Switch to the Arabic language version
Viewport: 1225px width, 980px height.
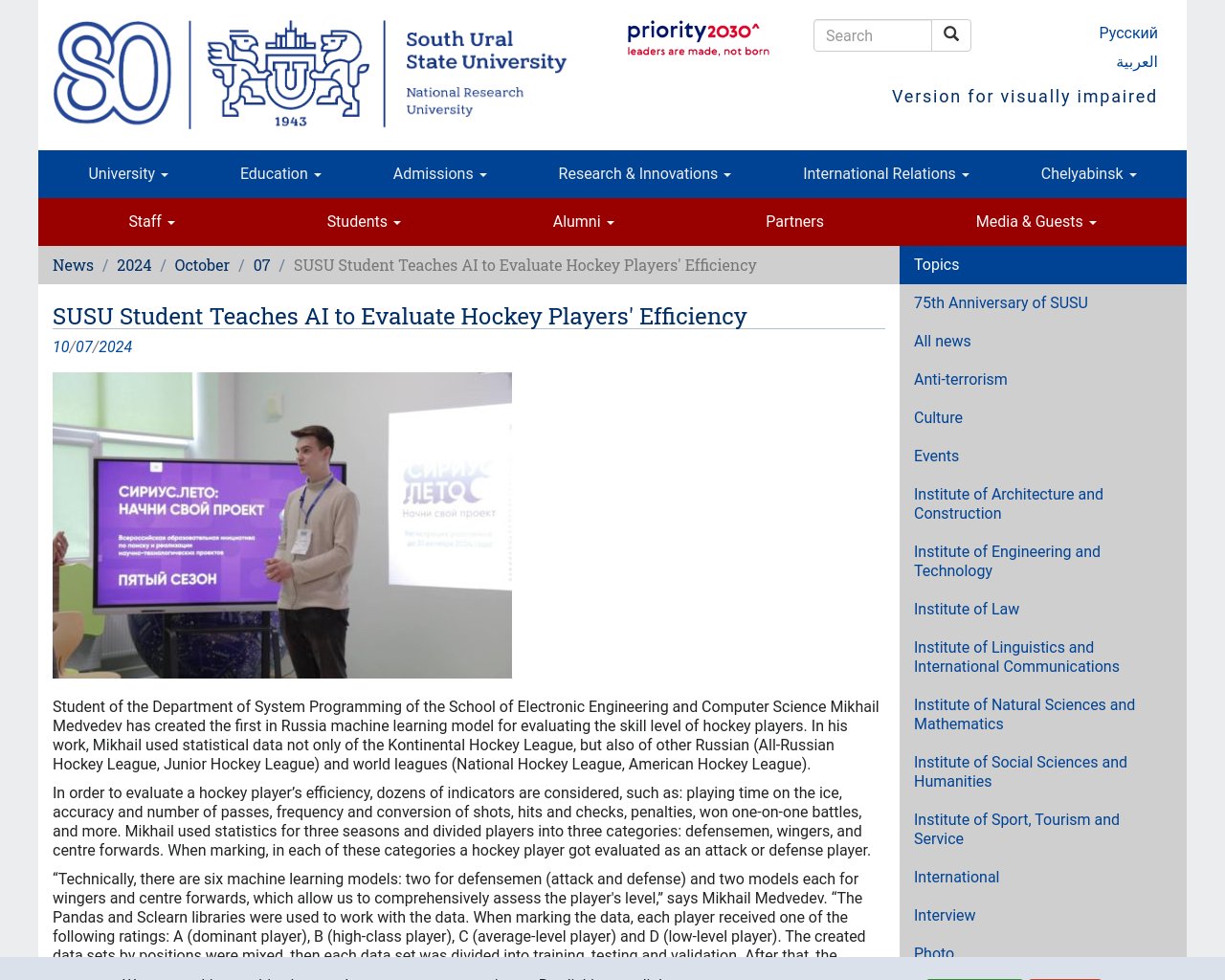click(x=1137, y=62)
